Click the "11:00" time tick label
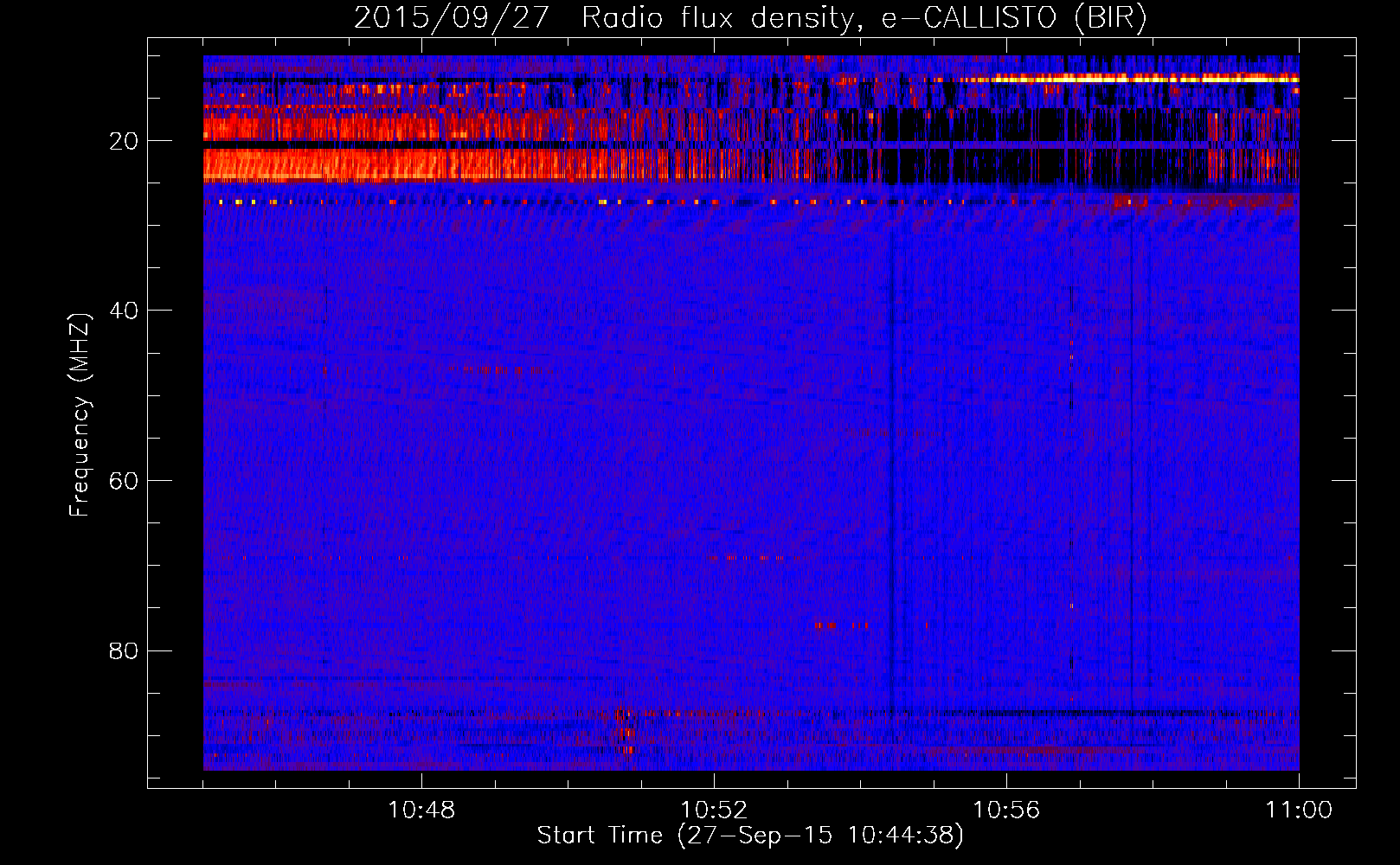 pyautogui.click(x=1299, y=810)
